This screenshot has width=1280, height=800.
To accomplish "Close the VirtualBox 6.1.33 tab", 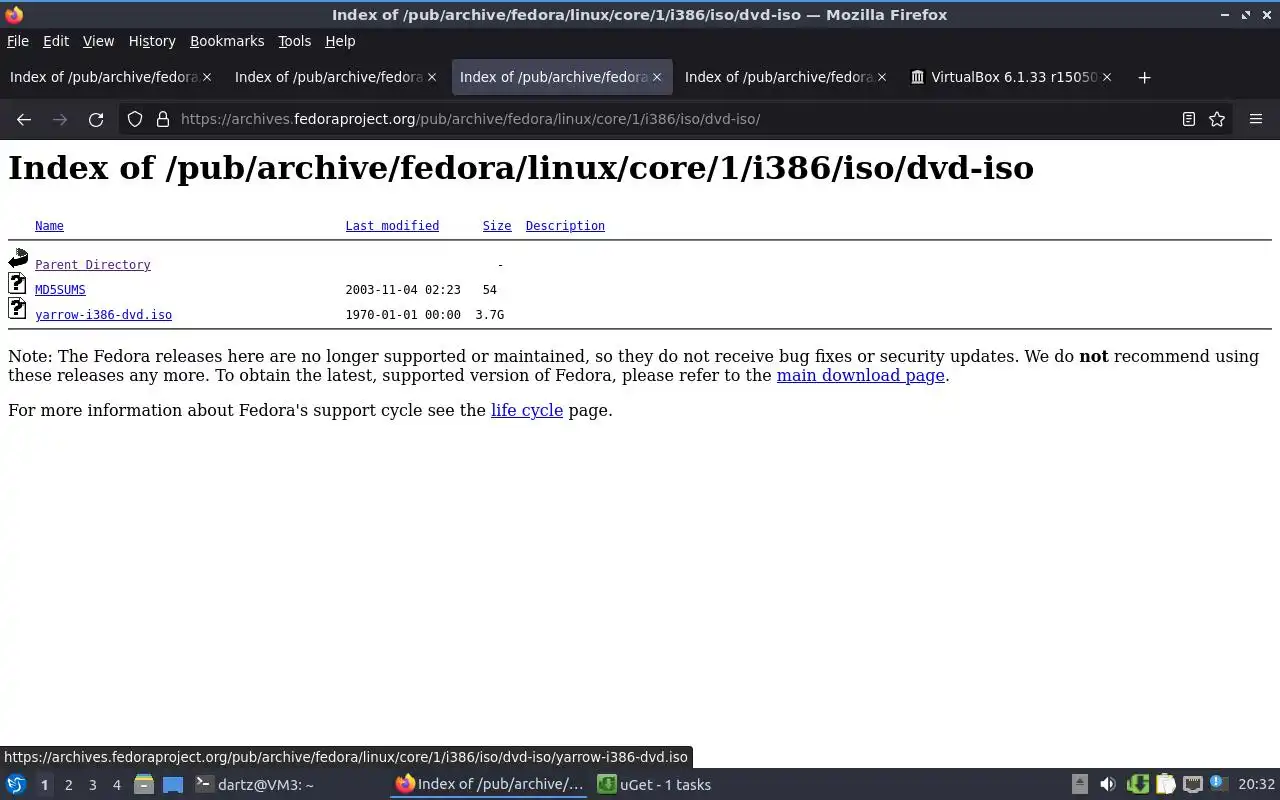I will pyautogui.click(x=1107, y=77).
